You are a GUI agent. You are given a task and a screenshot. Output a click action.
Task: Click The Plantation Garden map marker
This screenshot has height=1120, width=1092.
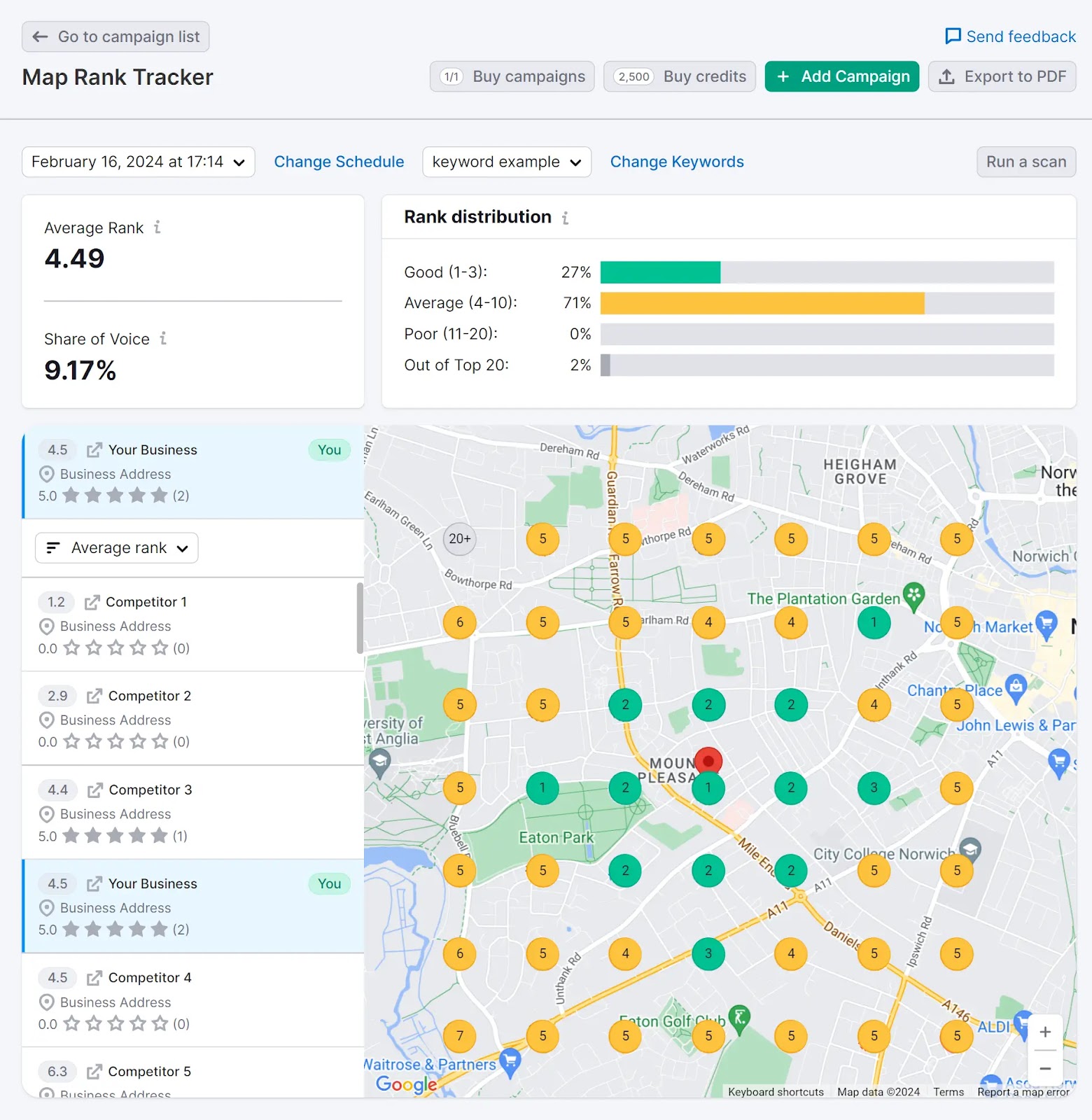pos(913,595)
